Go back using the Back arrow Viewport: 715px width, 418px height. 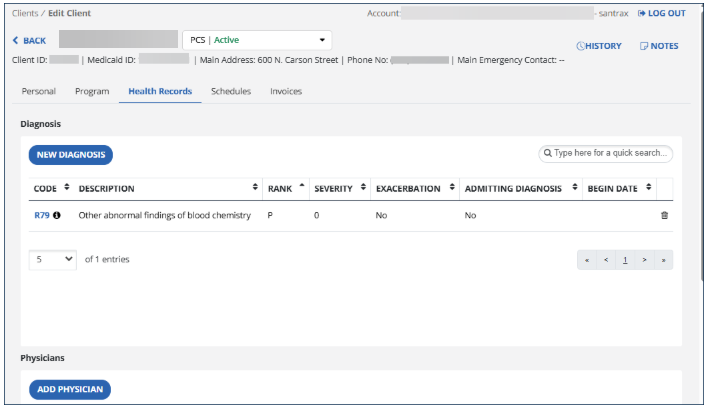pyautogui.click(x=29, y=40)
